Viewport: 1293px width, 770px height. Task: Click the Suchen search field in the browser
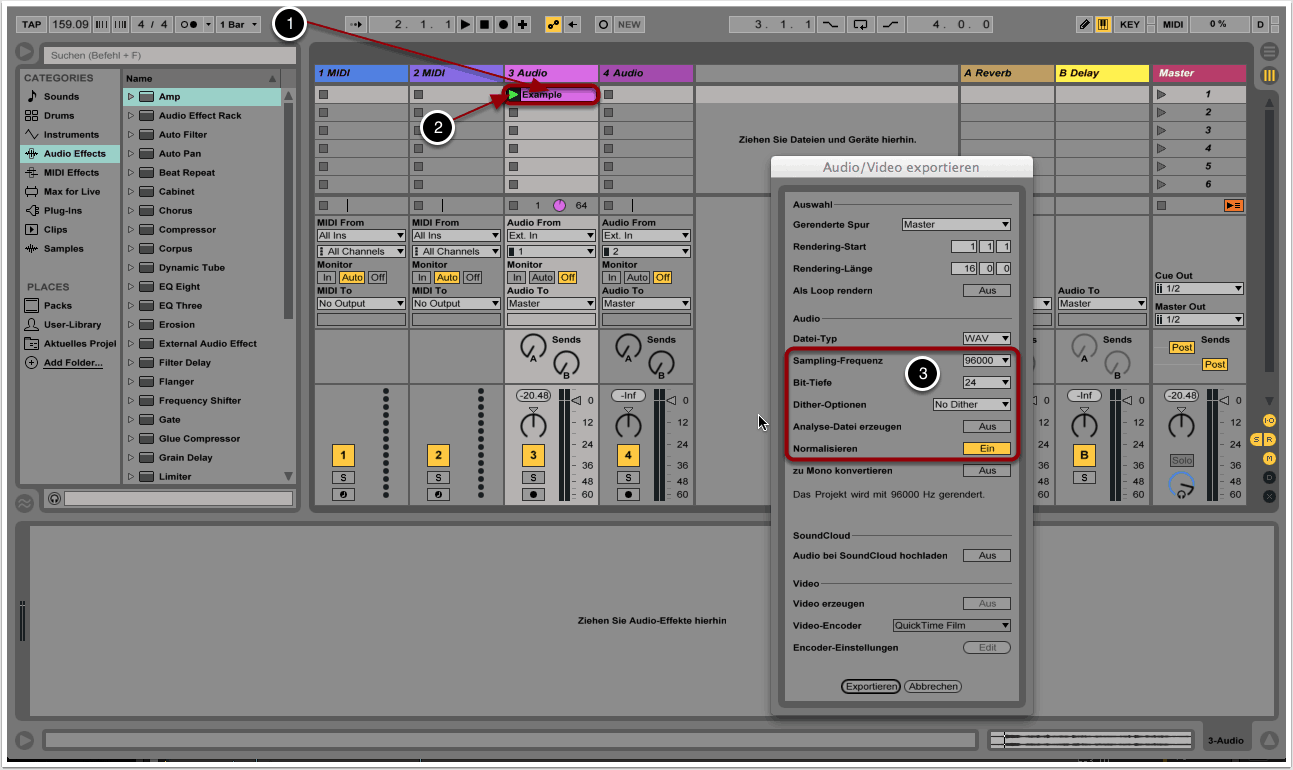coord(168,56)
